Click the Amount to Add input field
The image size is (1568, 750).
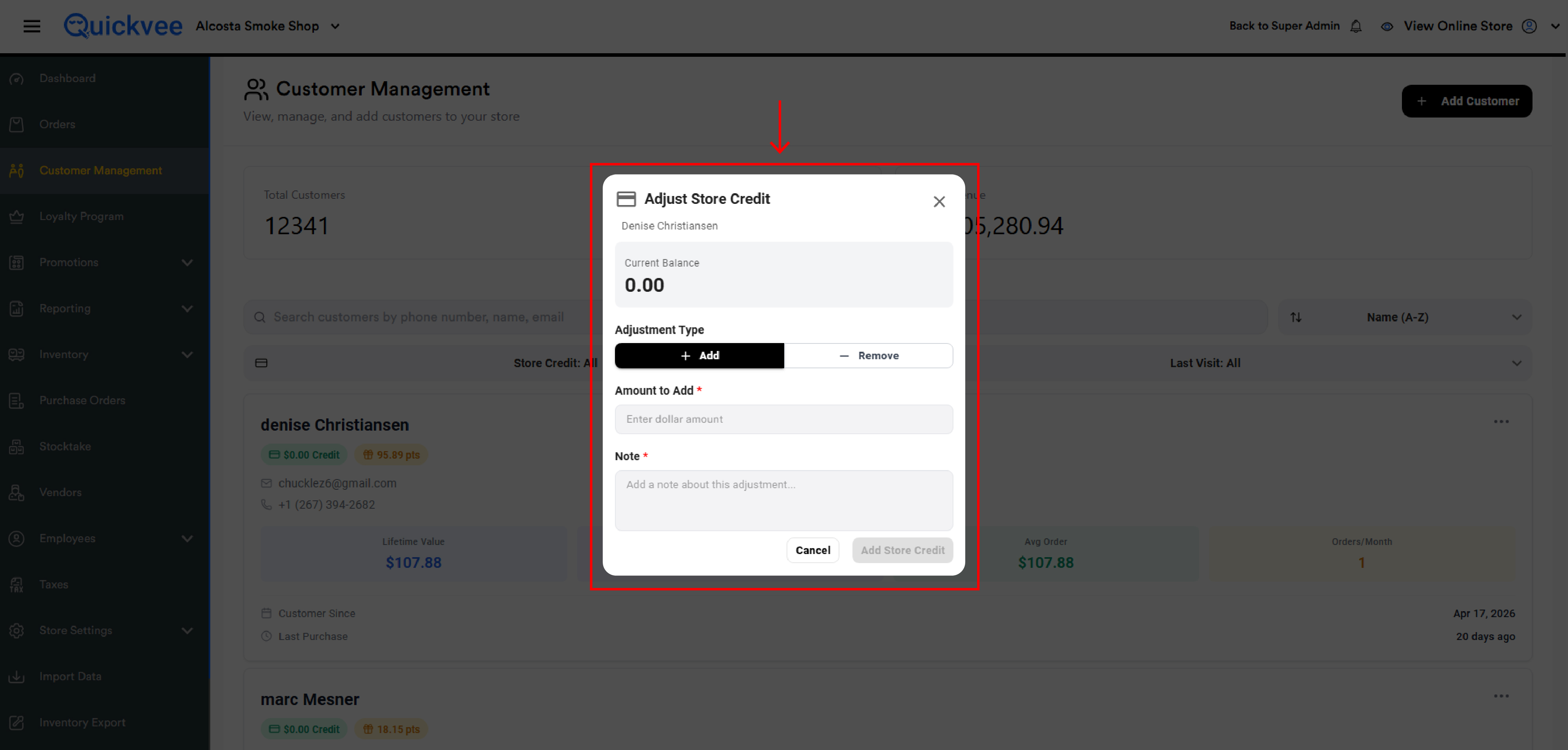point(784,419)
